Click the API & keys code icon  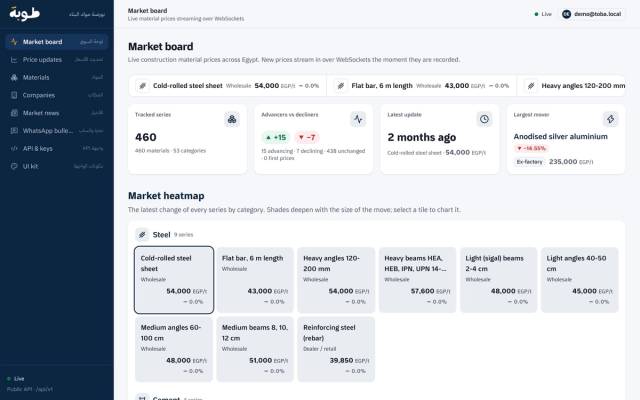tap(14, 149)
